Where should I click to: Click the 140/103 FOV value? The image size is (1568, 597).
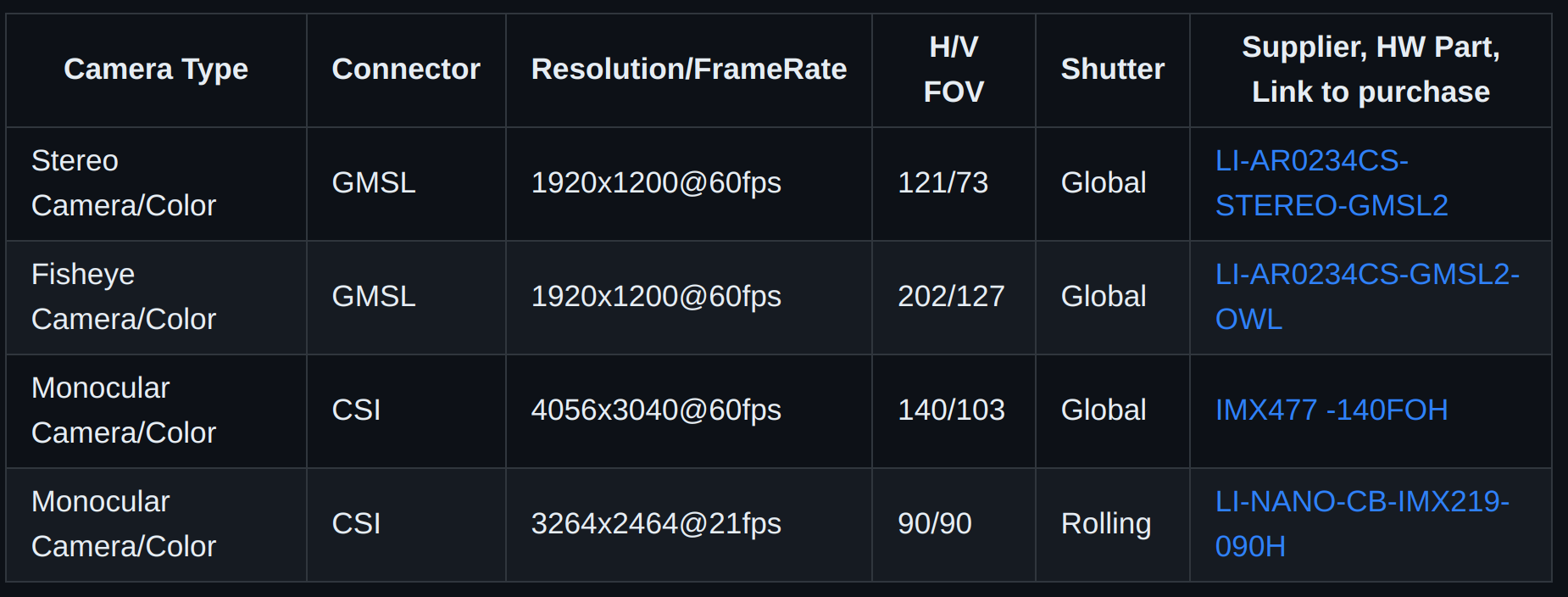[951, 410]
